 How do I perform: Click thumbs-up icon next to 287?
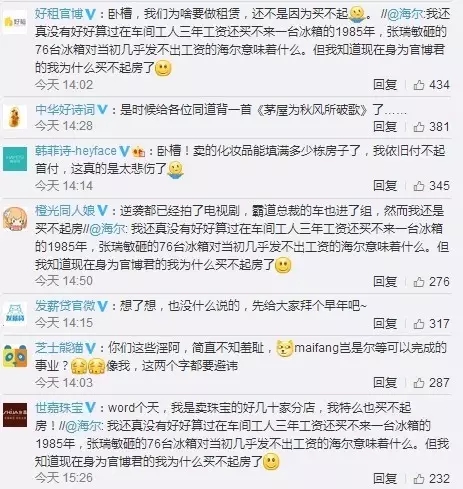[419, 382]
